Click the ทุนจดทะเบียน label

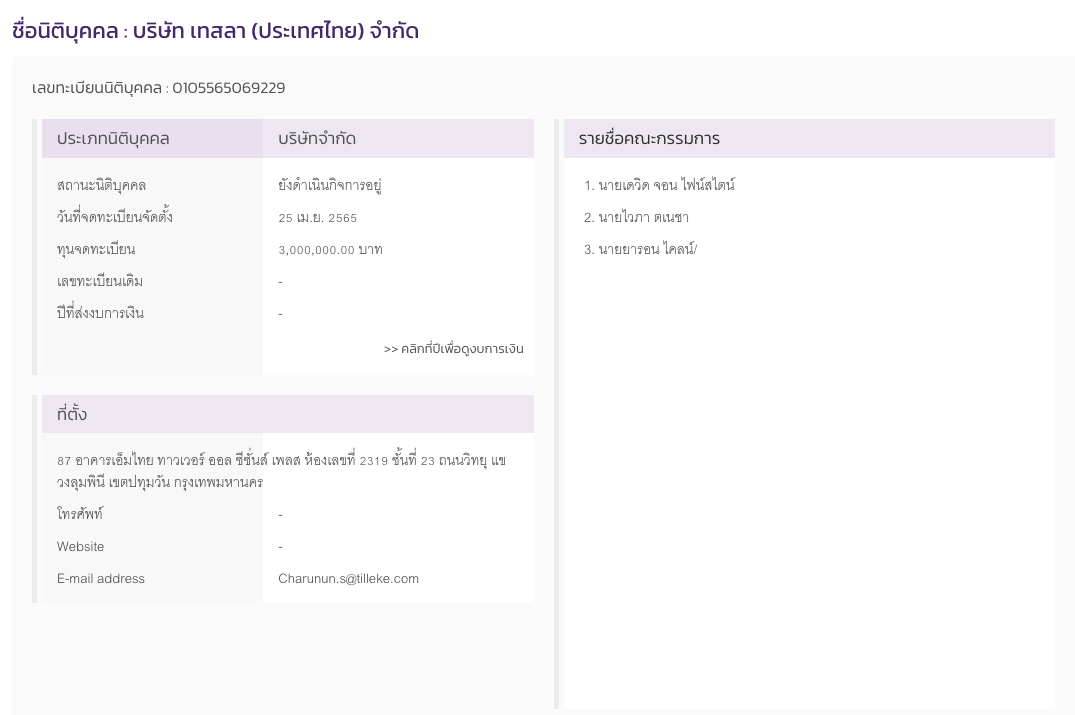tap(96, 250)
